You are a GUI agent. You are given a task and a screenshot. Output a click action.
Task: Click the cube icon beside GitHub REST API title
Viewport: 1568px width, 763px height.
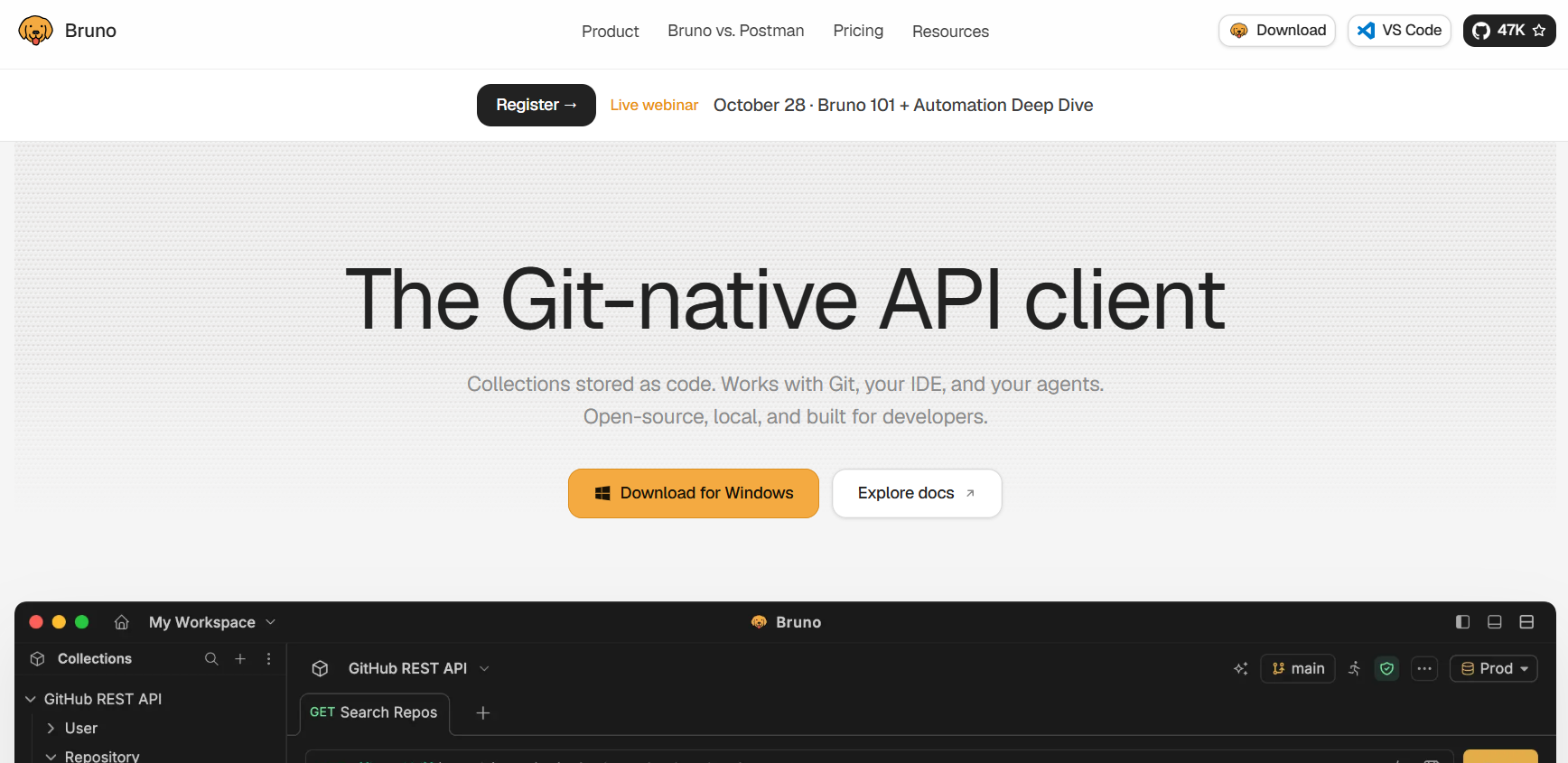click(320, 668)
